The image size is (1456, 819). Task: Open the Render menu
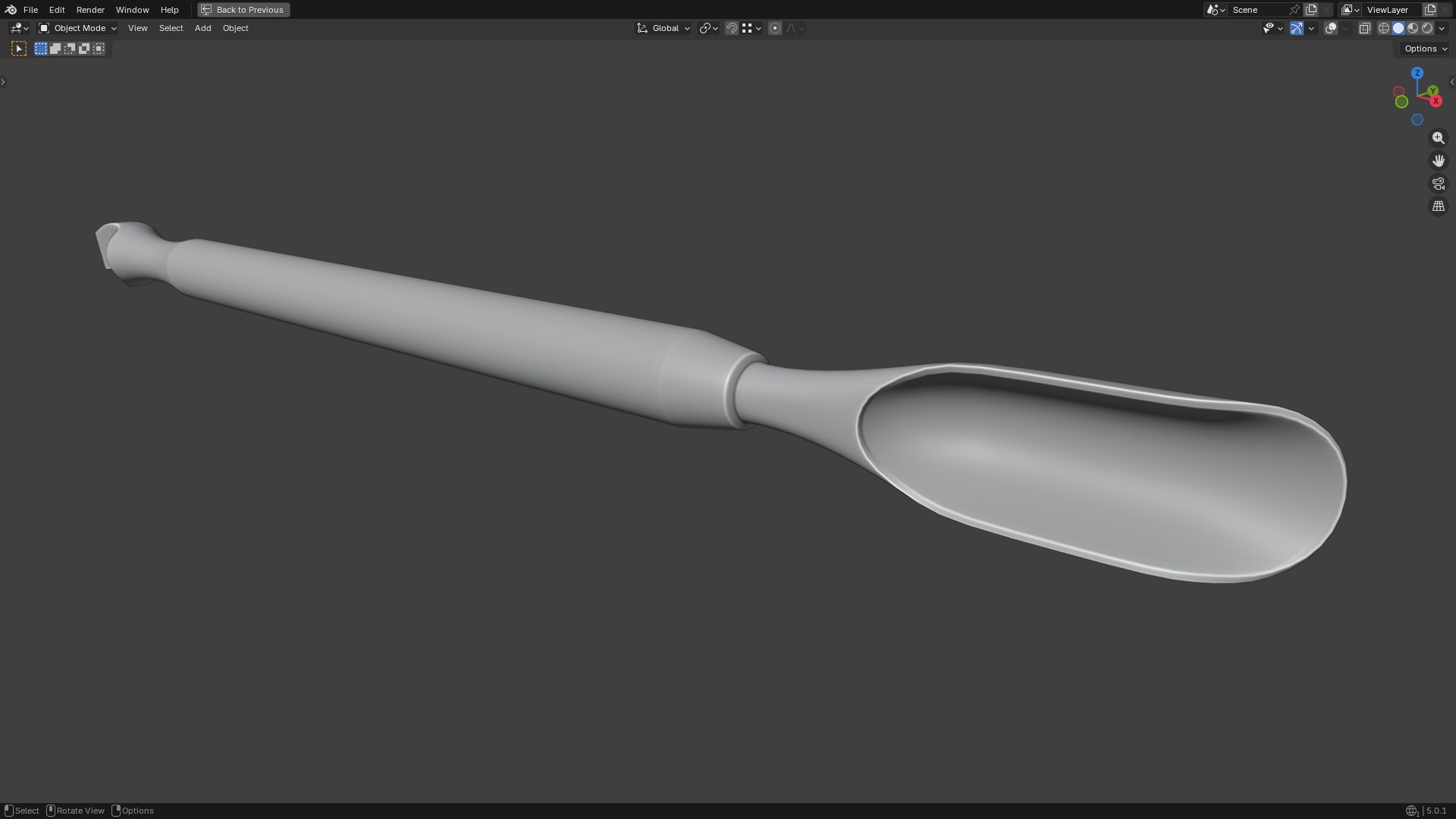[x=90, y=10]
